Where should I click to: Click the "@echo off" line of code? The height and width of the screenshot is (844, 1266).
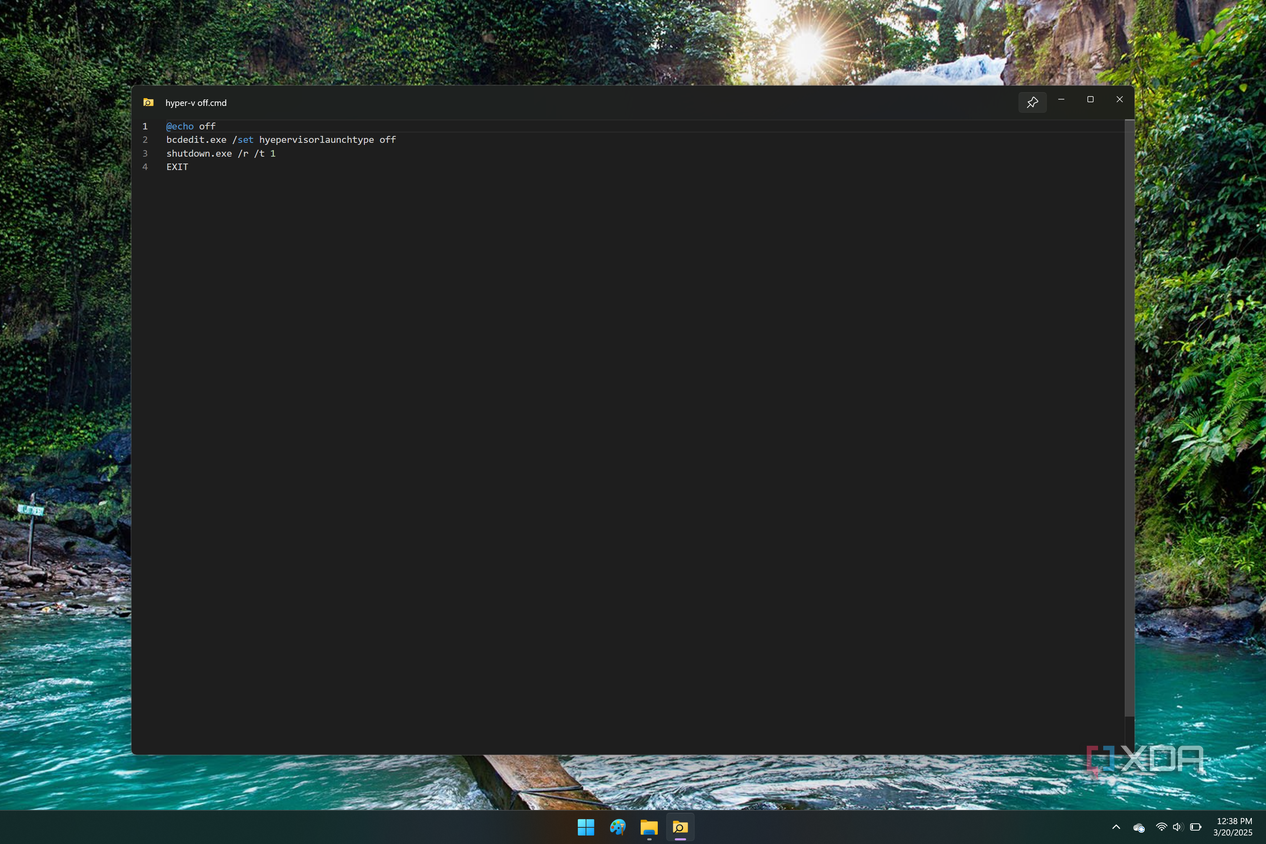coord(191,126)
